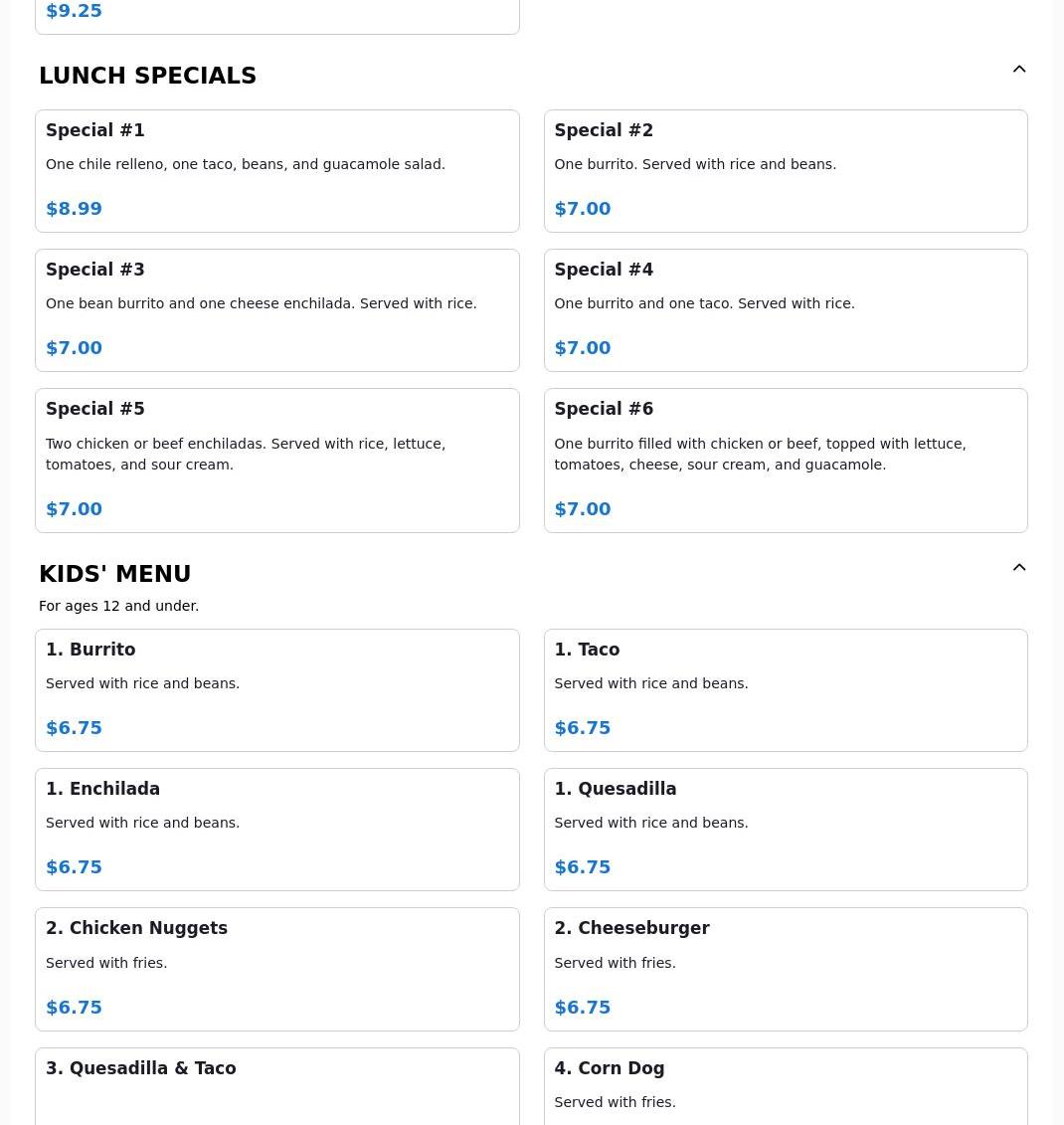The image size is (1064, 1125).
Task: Select Special #5 enchiladas card
Action: click(276, 461)
